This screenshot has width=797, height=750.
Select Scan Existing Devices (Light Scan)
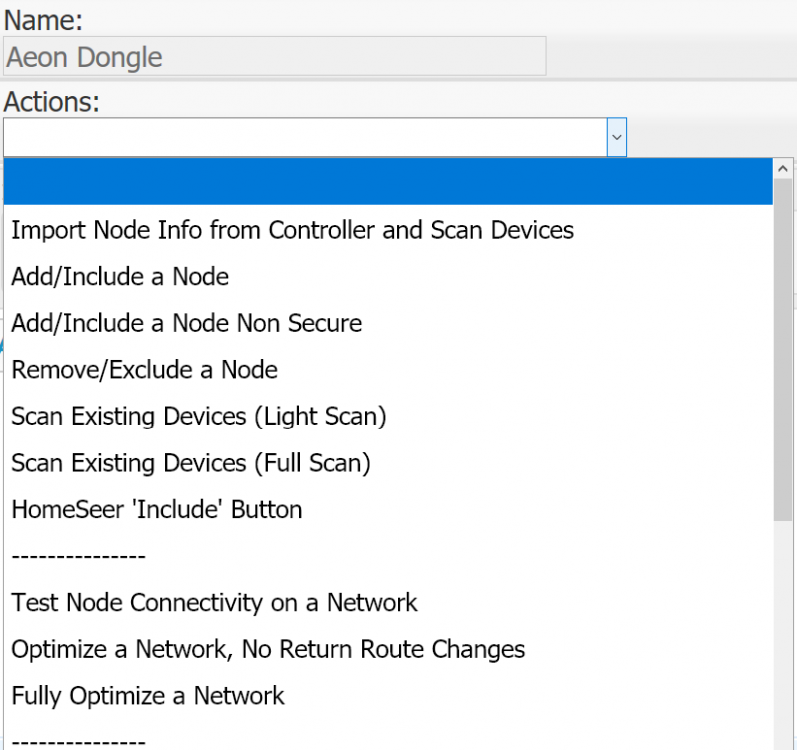pyautogui.click(x=198, y=416)
